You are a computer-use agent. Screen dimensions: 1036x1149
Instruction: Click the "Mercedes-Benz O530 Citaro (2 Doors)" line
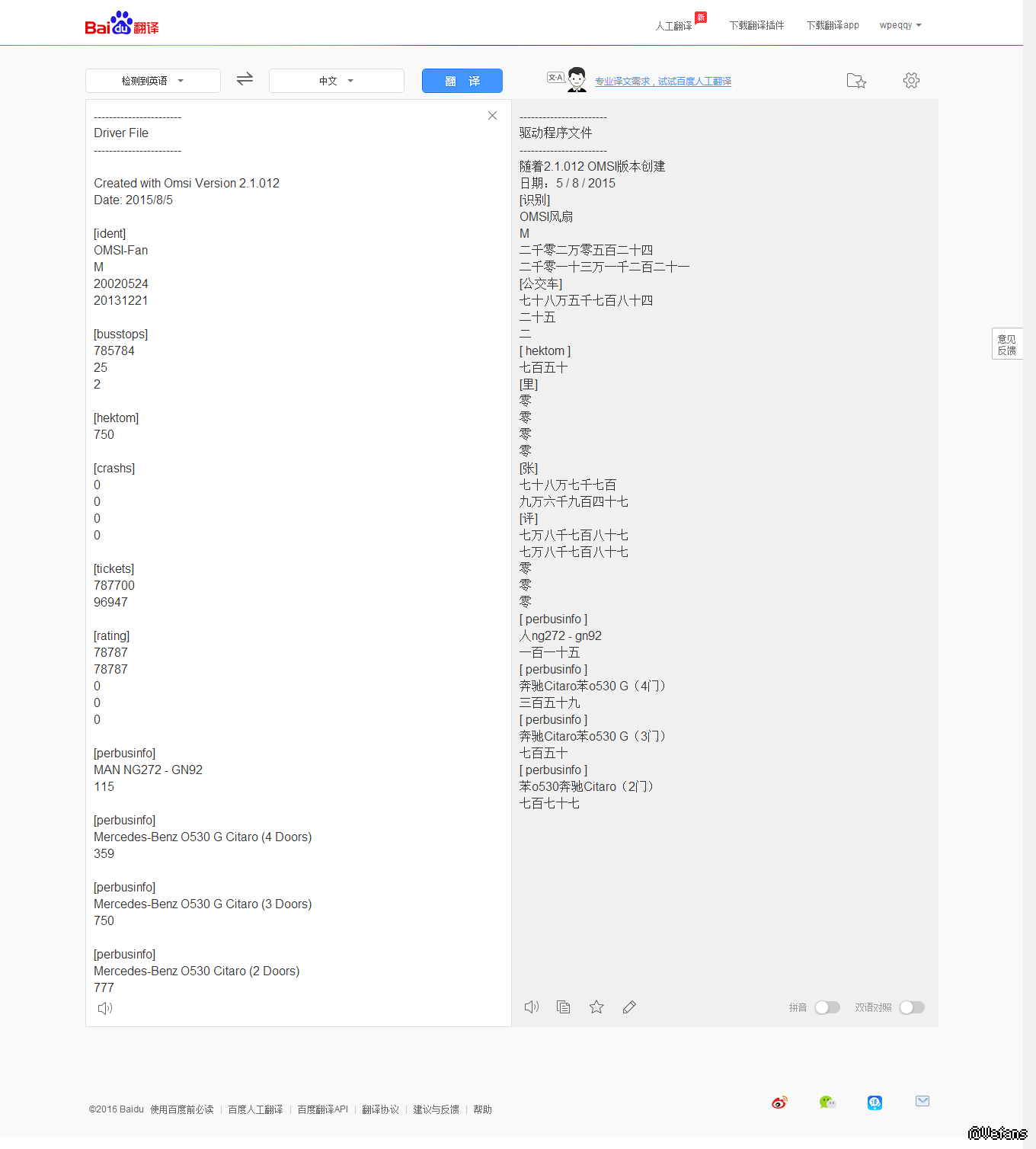coord(197,971)
